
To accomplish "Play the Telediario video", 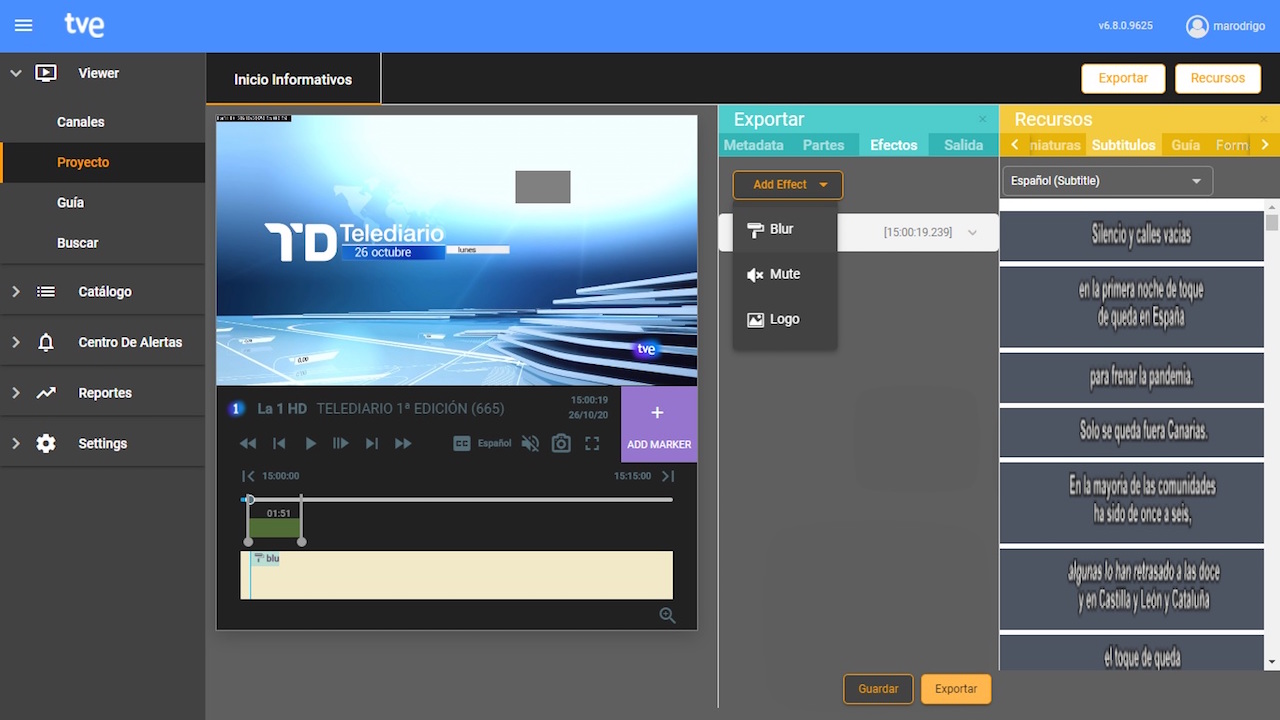I will pyautogui.click(x=310, y=443).
